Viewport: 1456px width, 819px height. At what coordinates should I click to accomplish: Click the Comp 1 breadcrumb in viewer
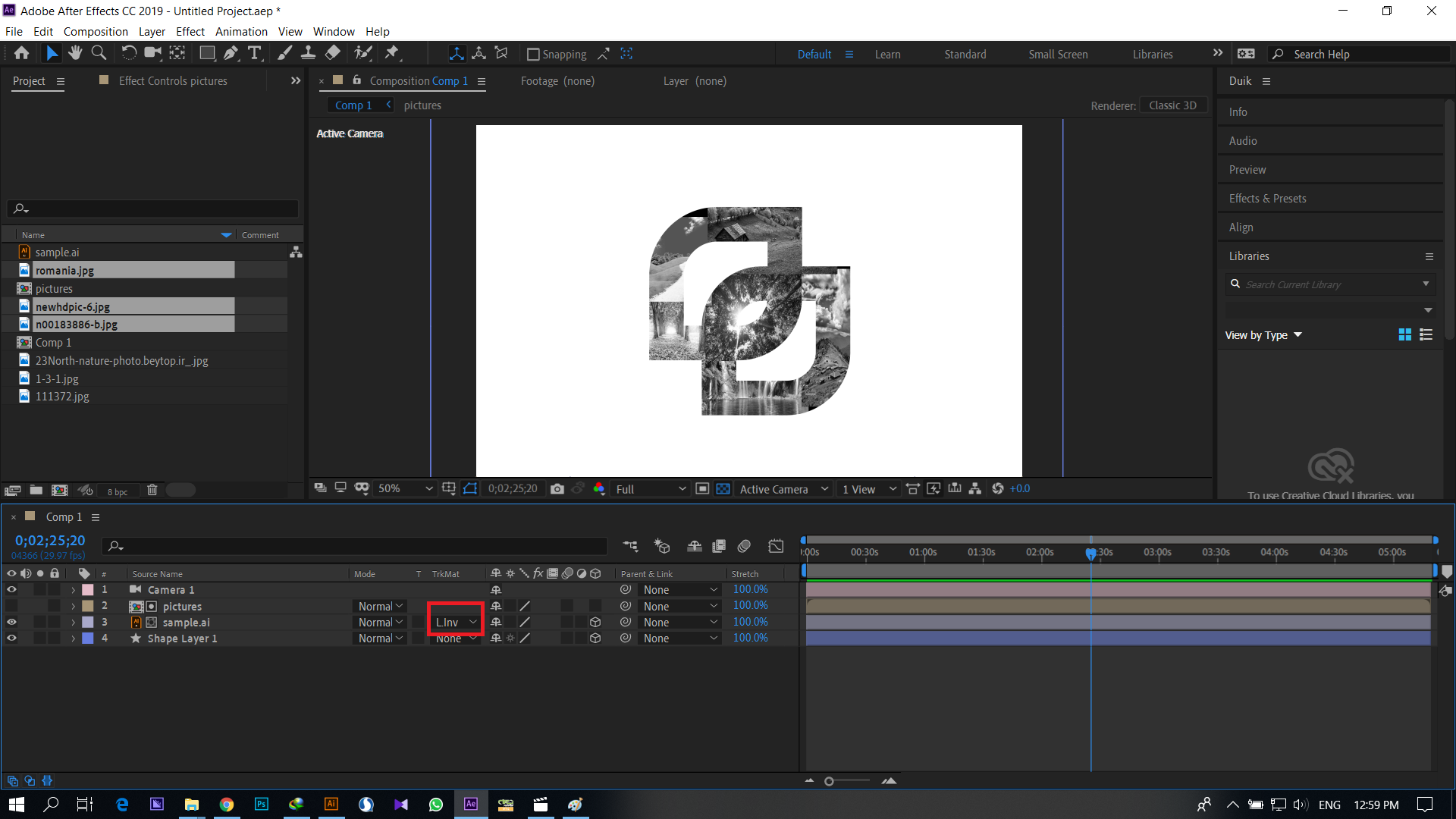[x=353, y=105]
